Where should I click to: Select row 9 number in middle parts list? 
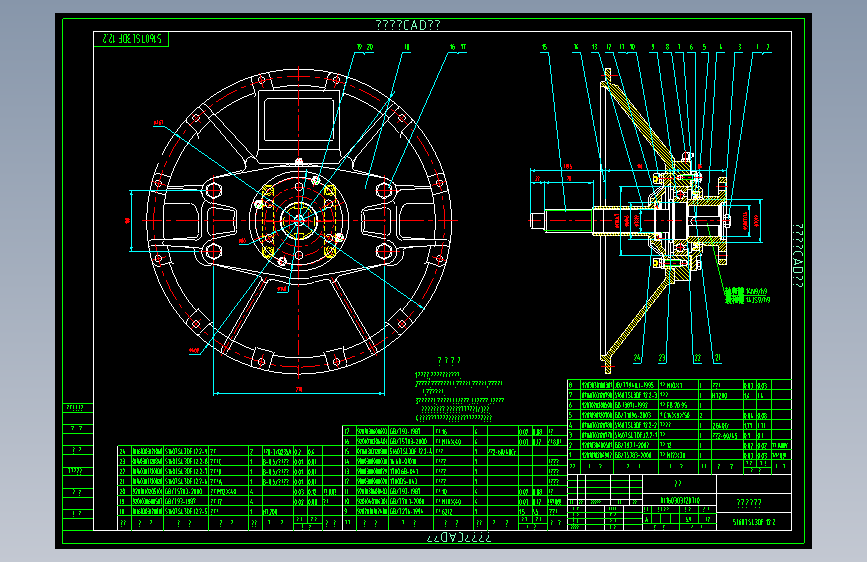coord(347,512)
